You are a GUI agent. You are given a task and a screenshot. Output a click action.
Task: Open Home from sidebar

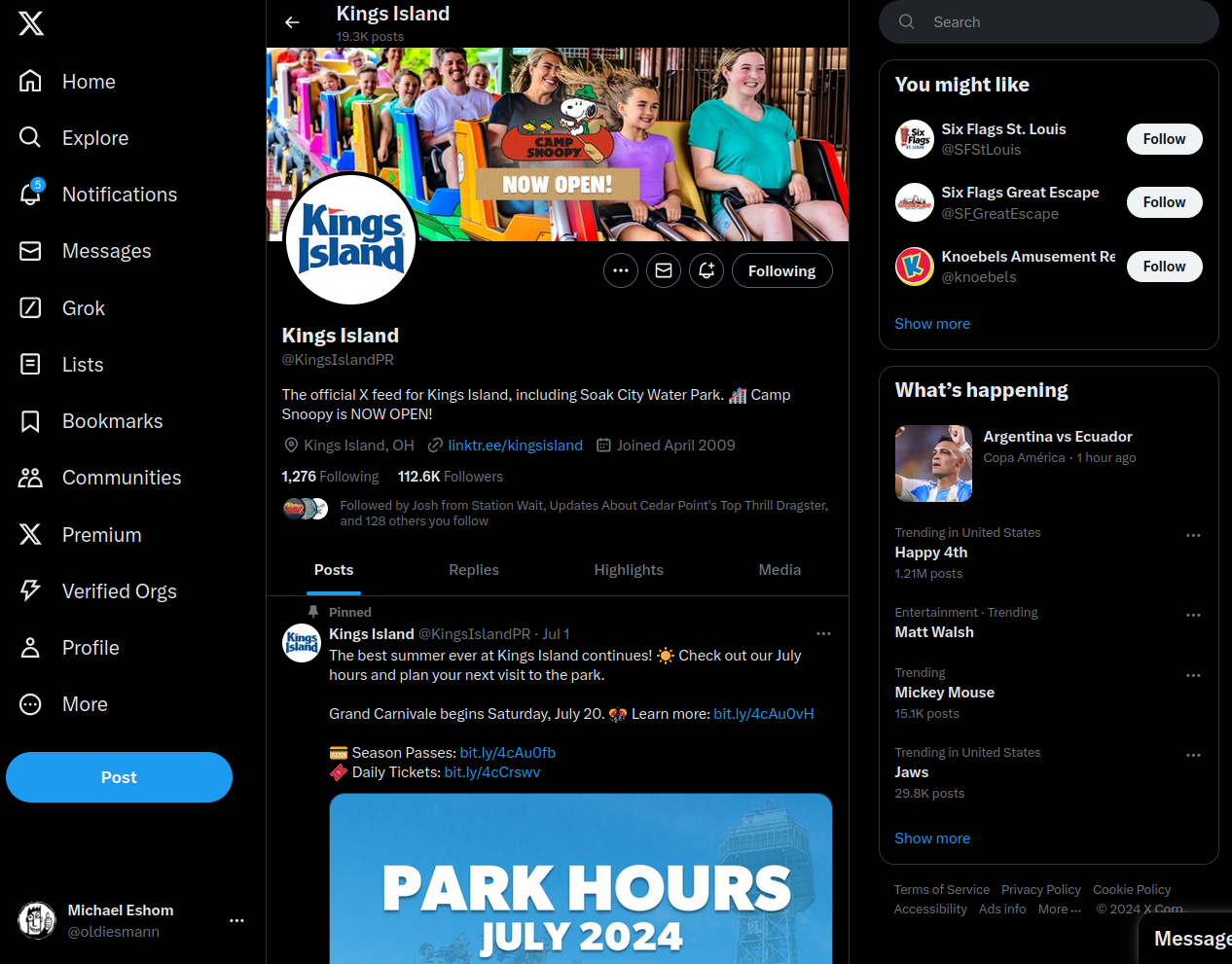pyautogui.click(x=67, y=82)
